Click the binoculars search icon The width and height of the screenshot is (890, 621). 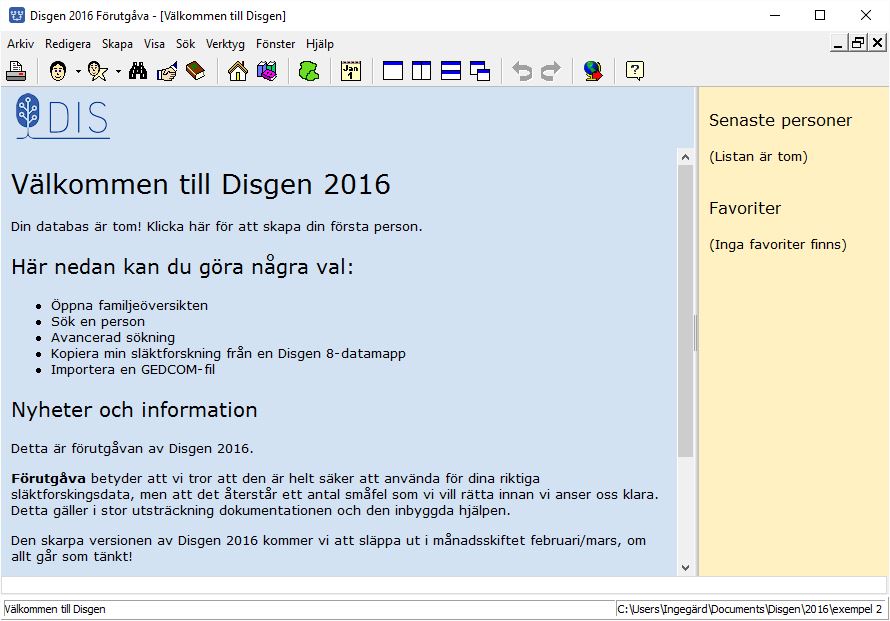[x=138, y=71]
